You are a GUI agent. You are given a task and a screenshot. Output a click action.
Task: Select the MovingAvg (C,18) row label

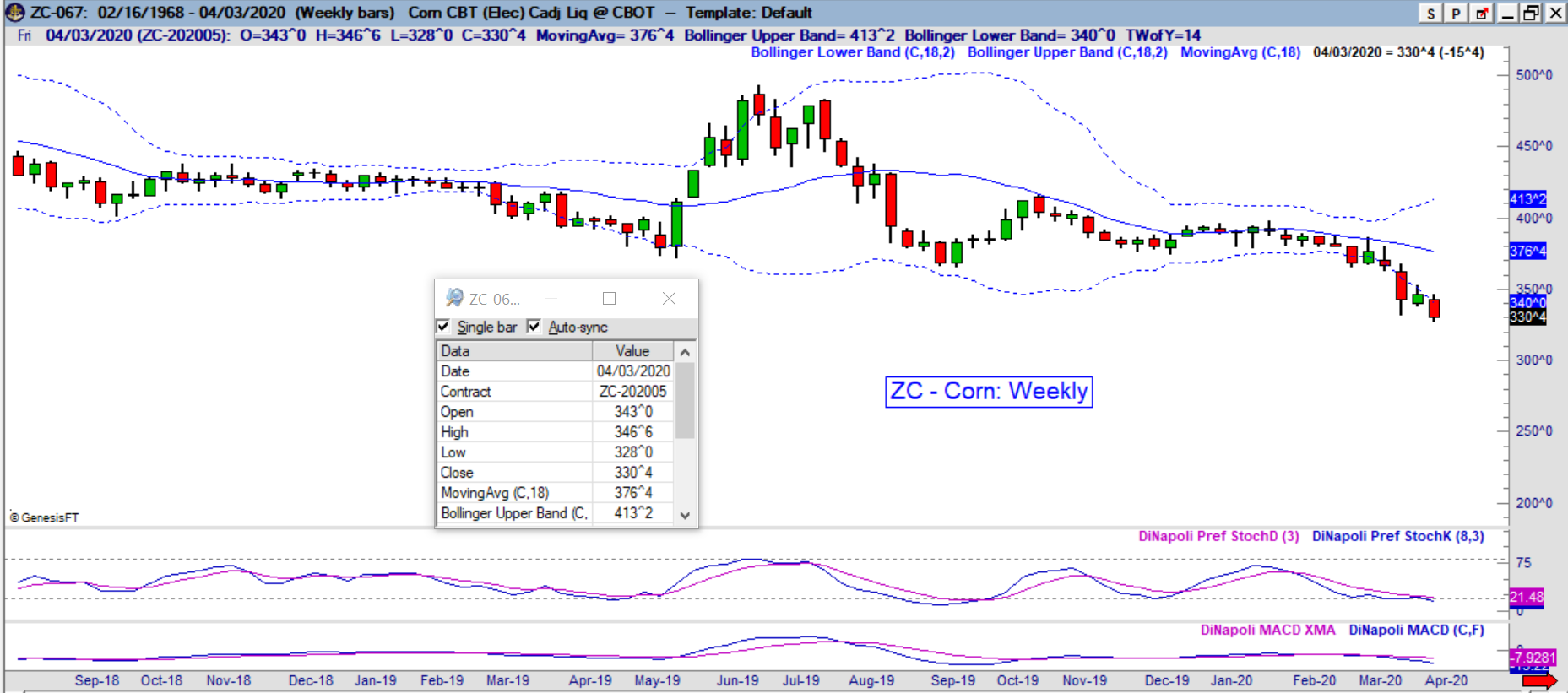coord(495,493)
